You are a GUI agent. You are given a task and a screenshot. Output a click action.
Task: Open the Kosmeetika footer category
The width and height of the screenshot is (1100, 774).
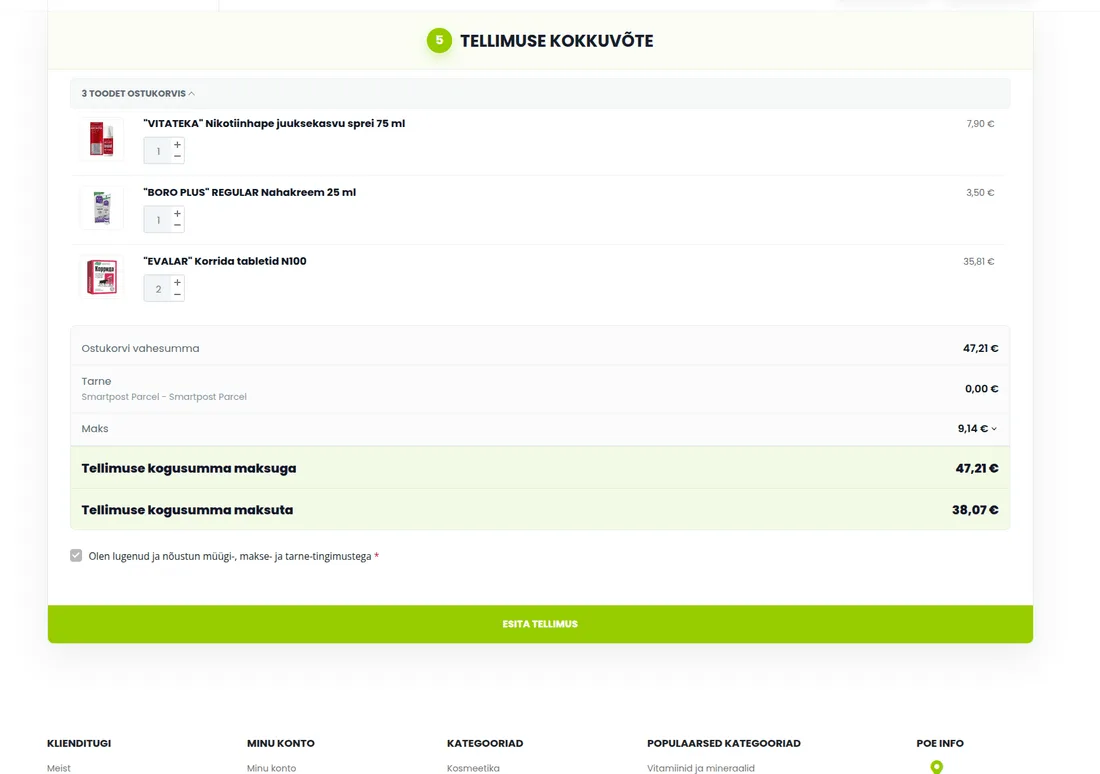pos(474,768)
